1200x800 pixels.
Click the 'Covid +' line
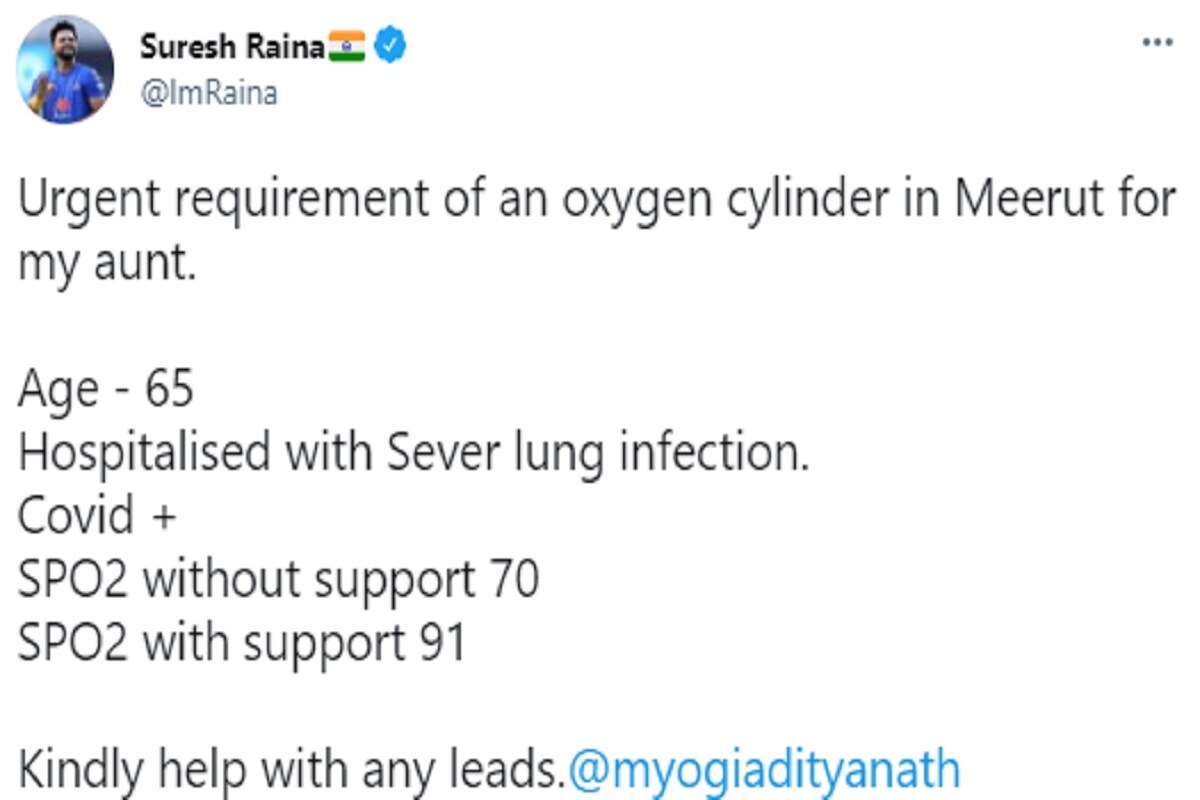tap(97, 516)
